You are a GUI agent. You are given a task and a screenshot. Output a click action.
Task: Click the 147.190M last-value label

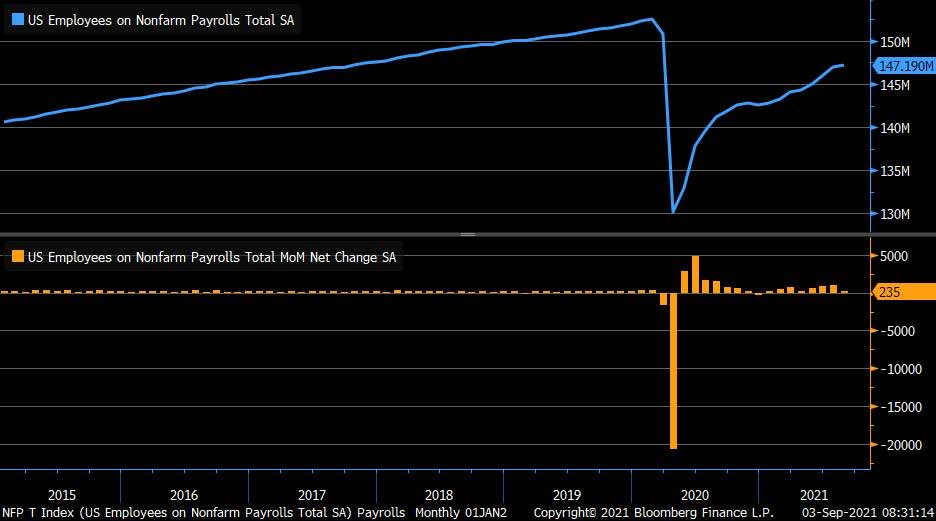905,66
